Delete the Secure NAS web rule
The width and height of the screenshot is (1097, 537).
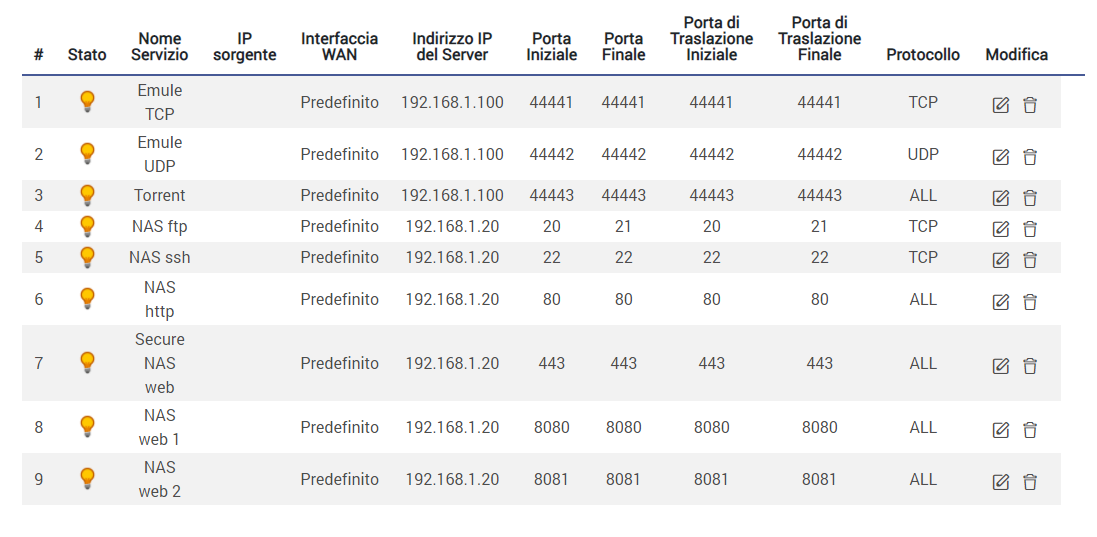1030,365
